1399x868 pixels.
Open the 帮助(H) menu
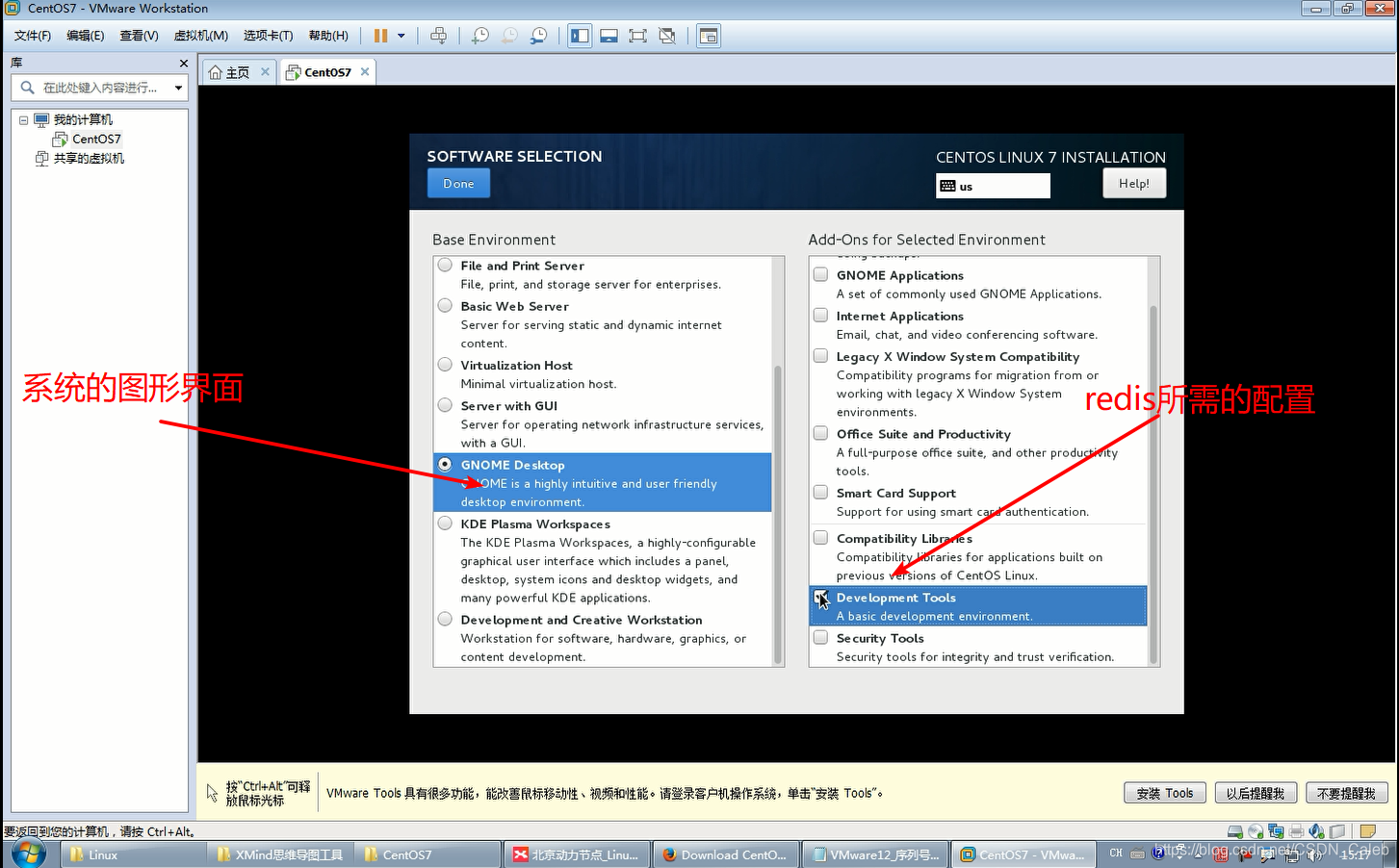coord(328,36)
